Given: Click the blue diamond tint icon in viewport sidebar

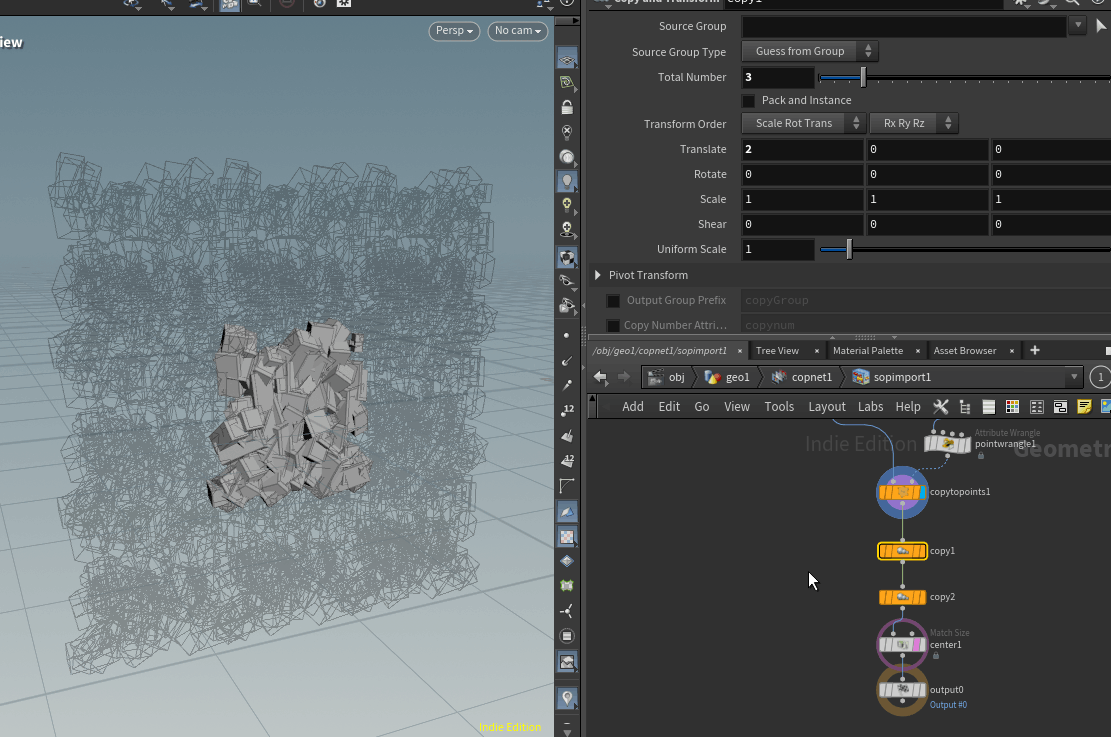Looking at the screenshot, I should pos(567,561).
